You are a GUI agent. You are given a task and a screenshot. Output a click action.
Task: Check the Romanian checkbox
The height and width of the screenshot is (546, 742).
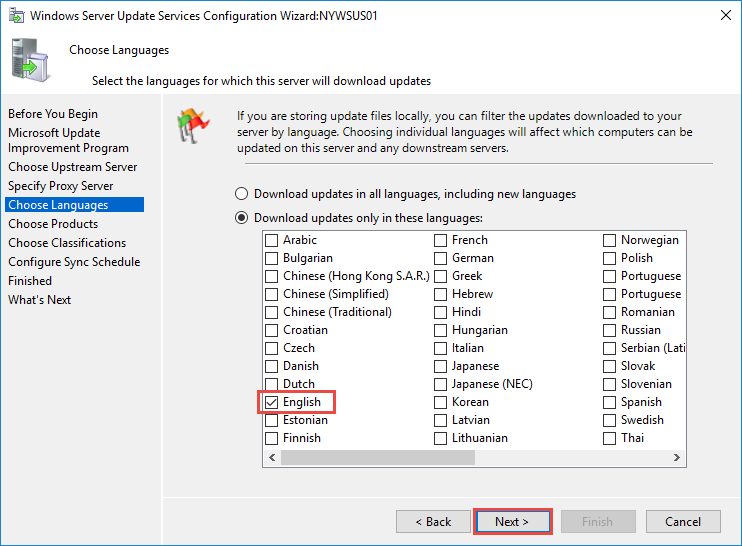pyautogui.click(x=610, y=312)
